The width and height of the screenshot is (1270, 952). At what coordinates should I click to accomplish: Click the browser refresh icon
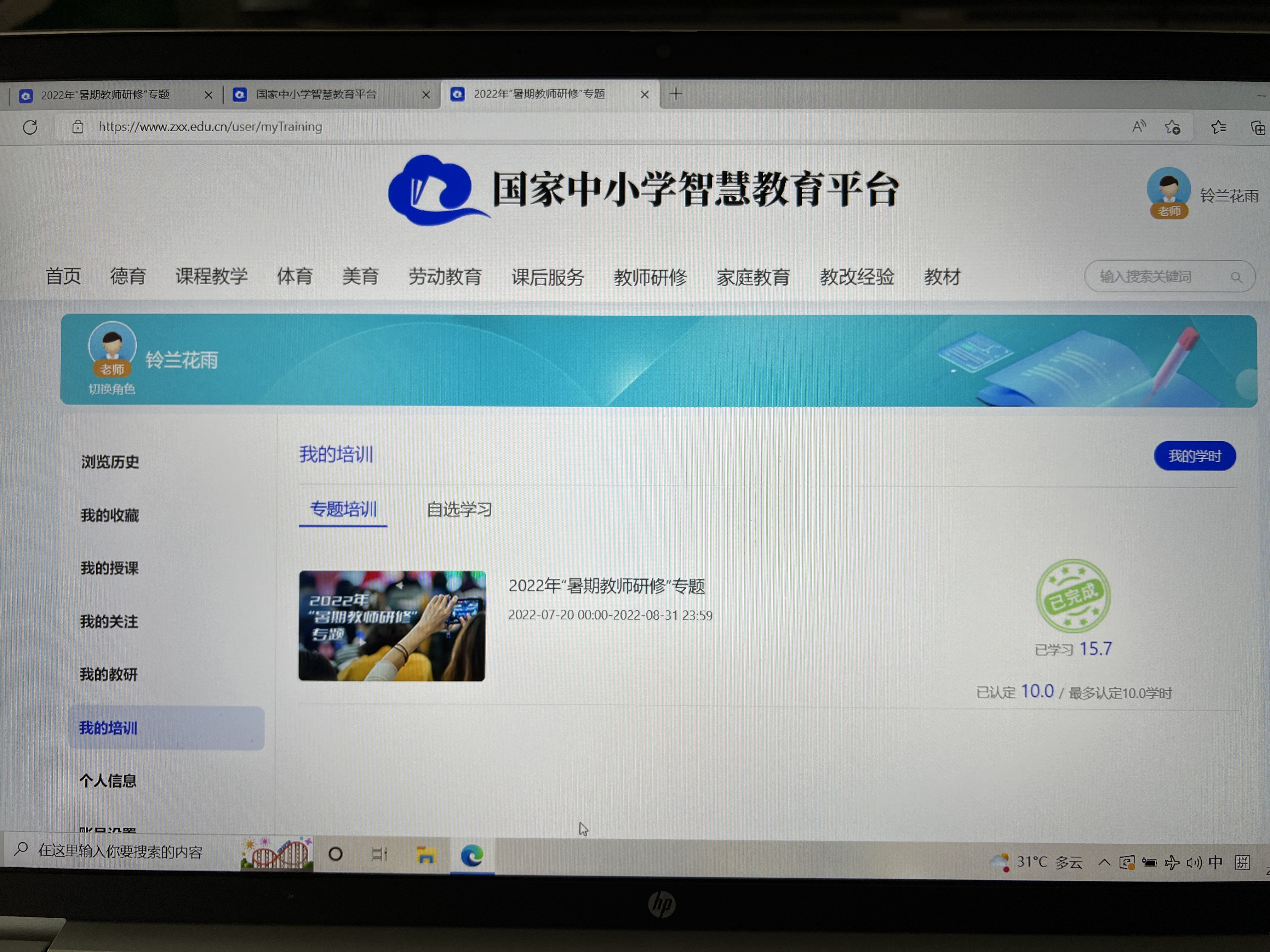(31, 127)
